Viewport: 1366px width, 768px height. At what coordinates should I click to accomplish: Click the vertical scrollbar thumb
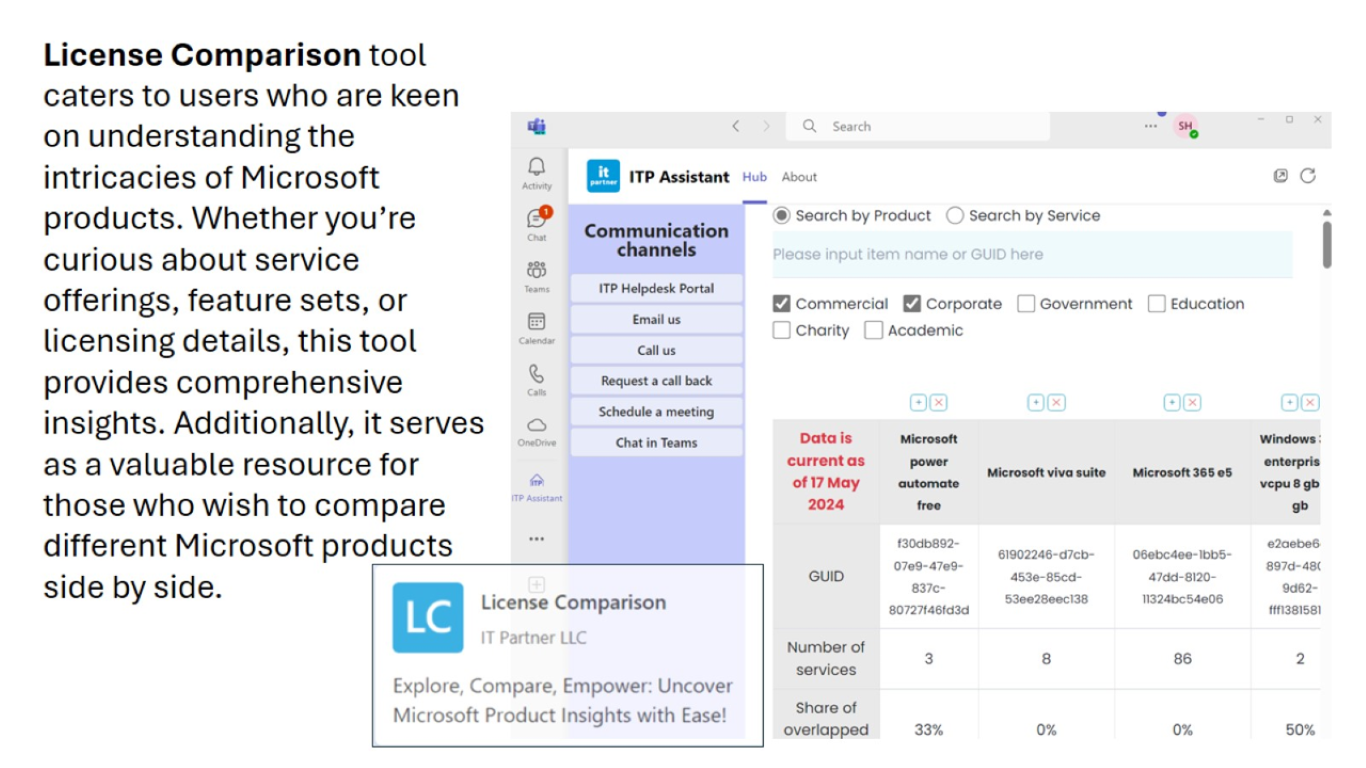(x=1327, y=245)
